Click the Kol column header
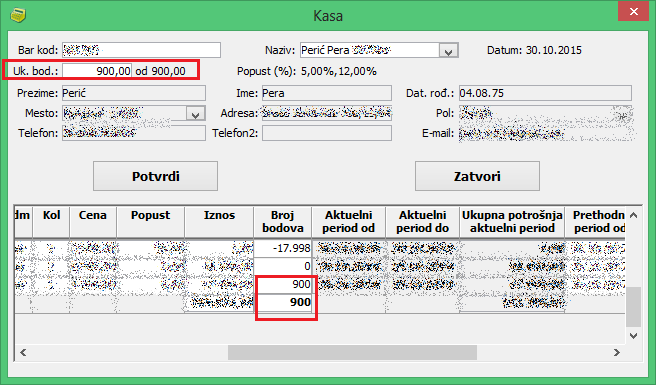This screenshot has height=385, width=656. (51, 222)
